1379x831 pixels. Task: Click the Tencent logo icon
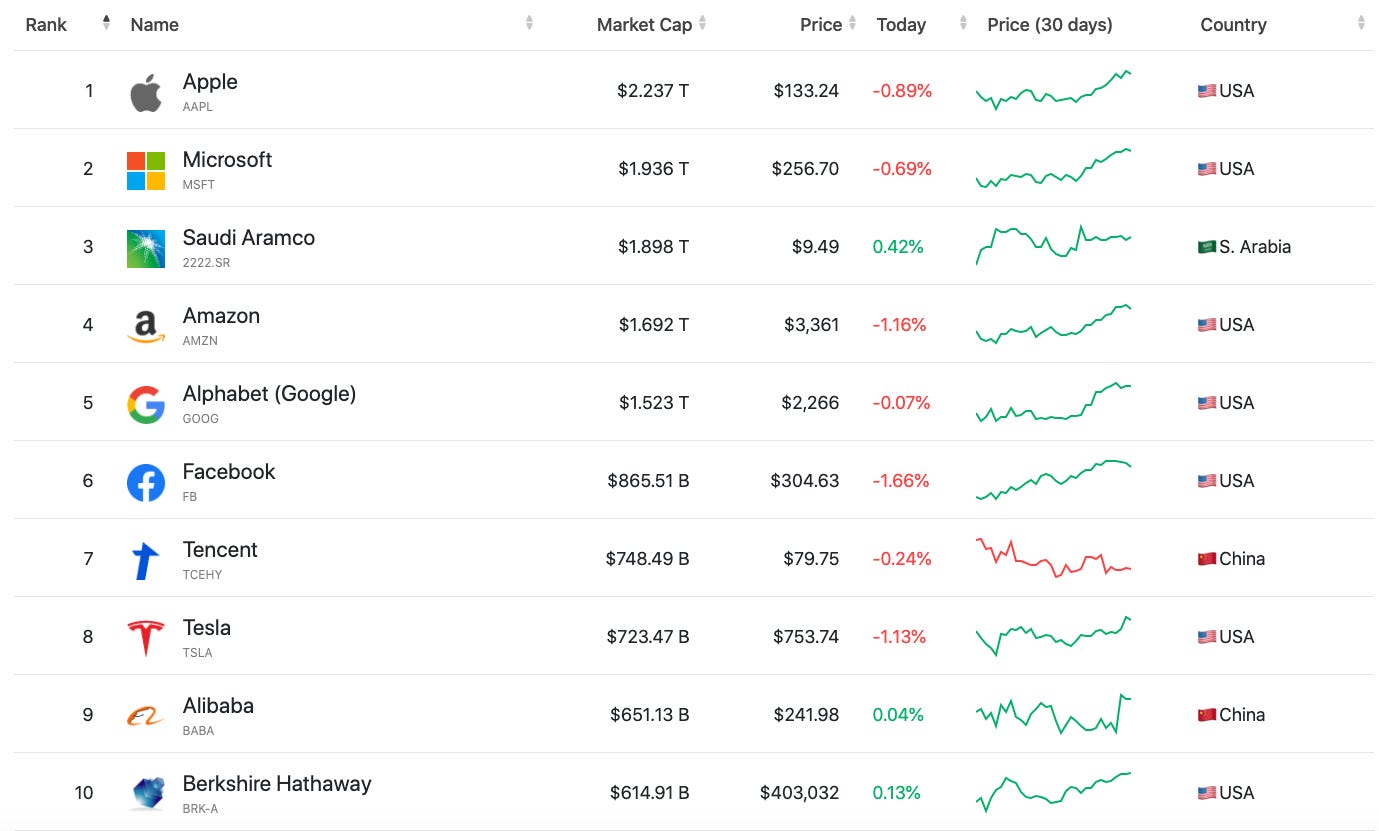146,561
